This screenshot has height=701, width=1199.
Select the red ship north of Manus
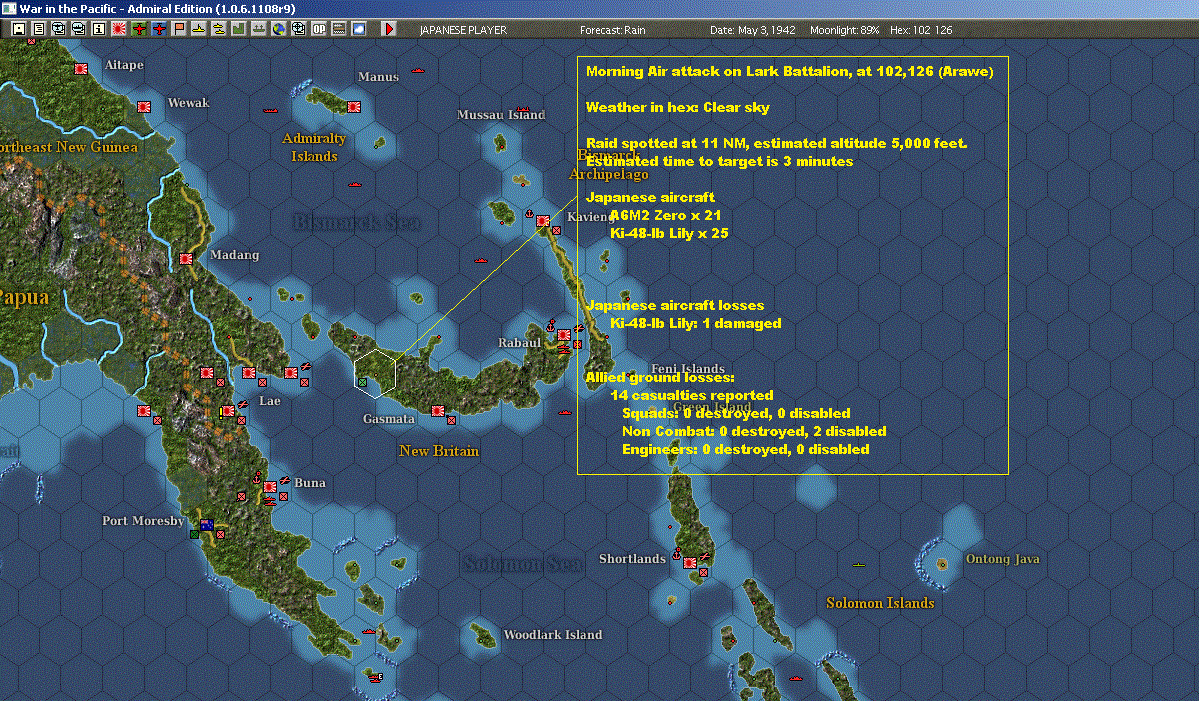pyautogui.click(x=418, y=70)
